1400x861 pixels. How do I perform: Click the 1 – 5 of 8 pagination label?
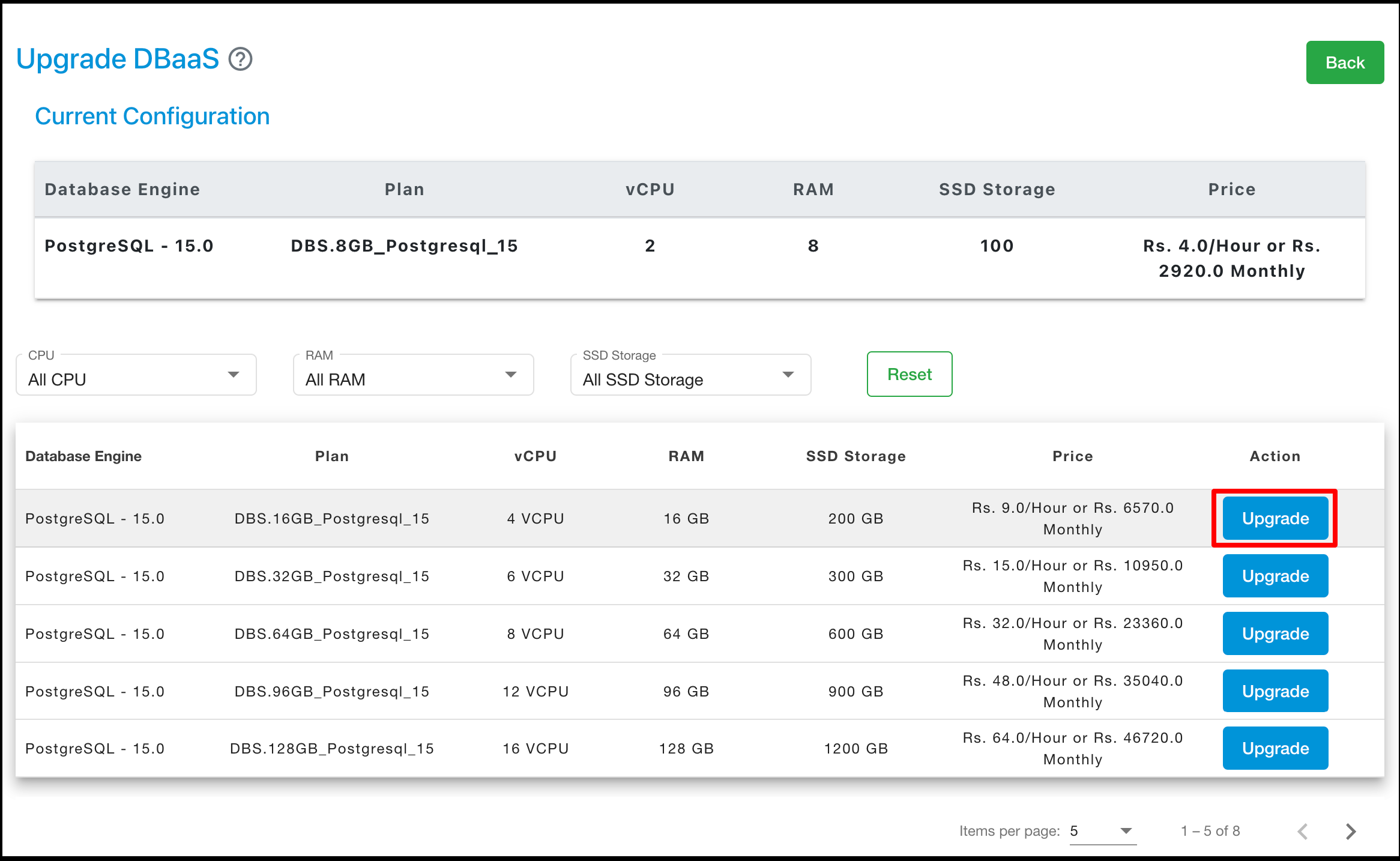coord(1210,831)
